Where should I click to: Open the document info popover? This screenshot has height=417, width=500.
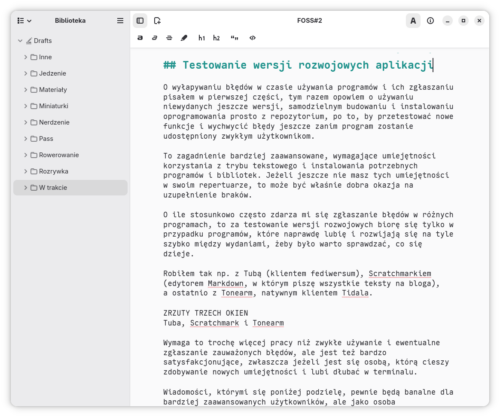pos(430,21)
